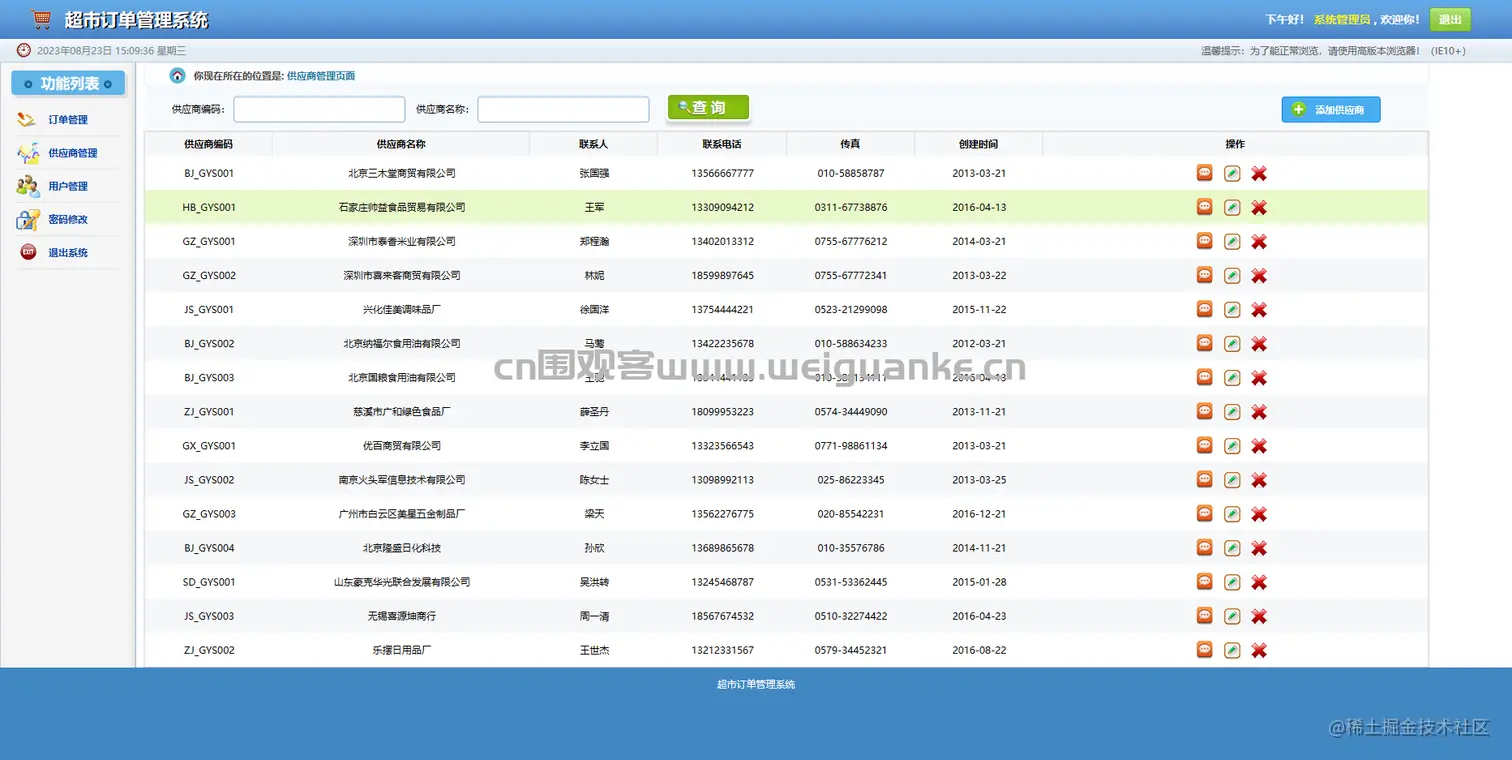This screenshot has height=760, width=1512.
Task: Edit the SD_GYS001 supplier entry
Action: point(1232,581)
